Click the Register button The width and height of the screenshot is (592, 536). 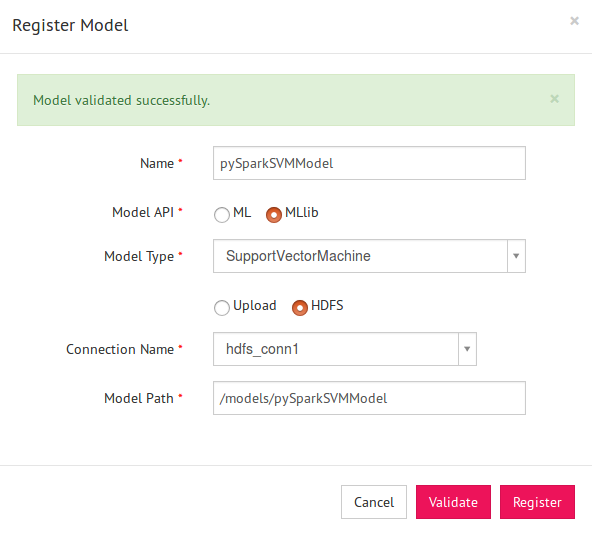[x=537, y=502]
